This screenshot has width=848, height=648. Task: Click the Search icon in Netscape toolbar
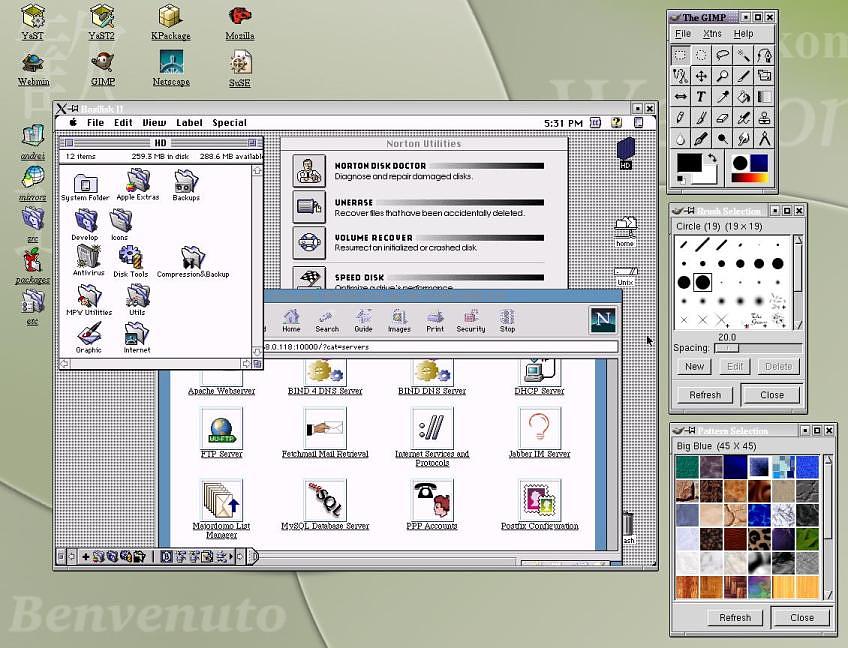point(327,321)
